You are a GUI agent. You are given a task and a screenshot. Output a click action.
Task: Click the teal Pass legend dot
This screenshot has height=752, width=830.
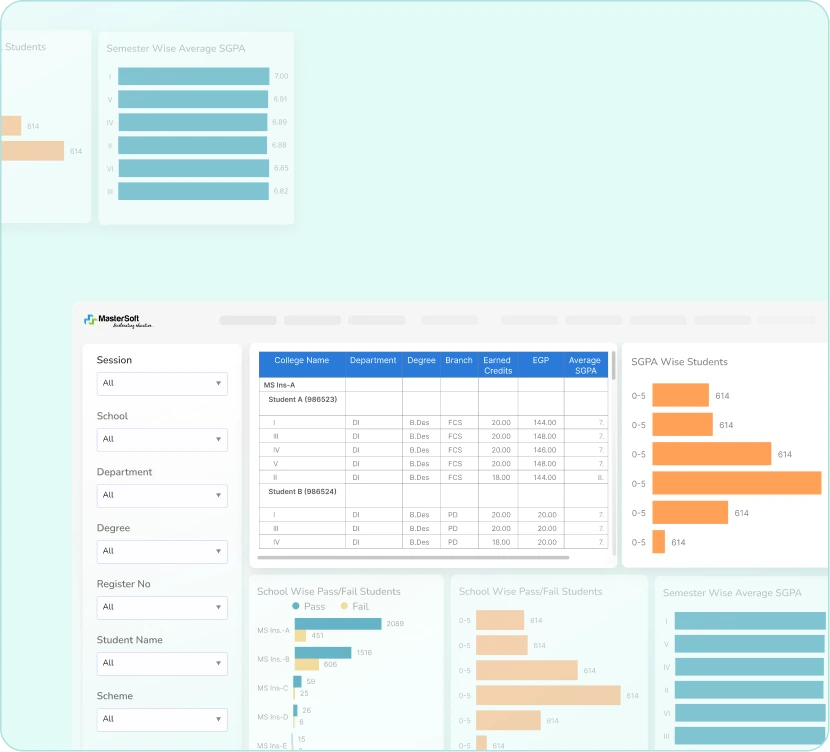pos(296,606)
